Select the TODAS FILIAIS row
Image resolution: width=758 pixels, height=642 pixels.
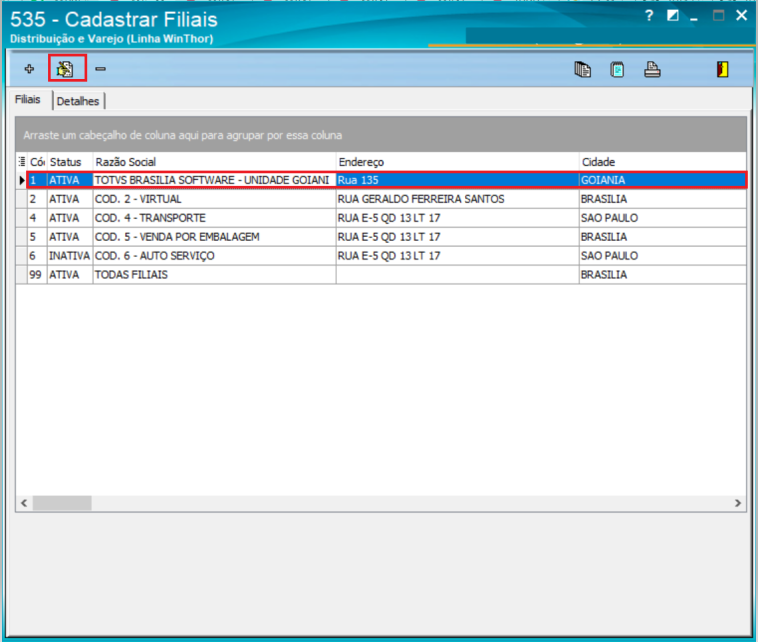point(381,275)
